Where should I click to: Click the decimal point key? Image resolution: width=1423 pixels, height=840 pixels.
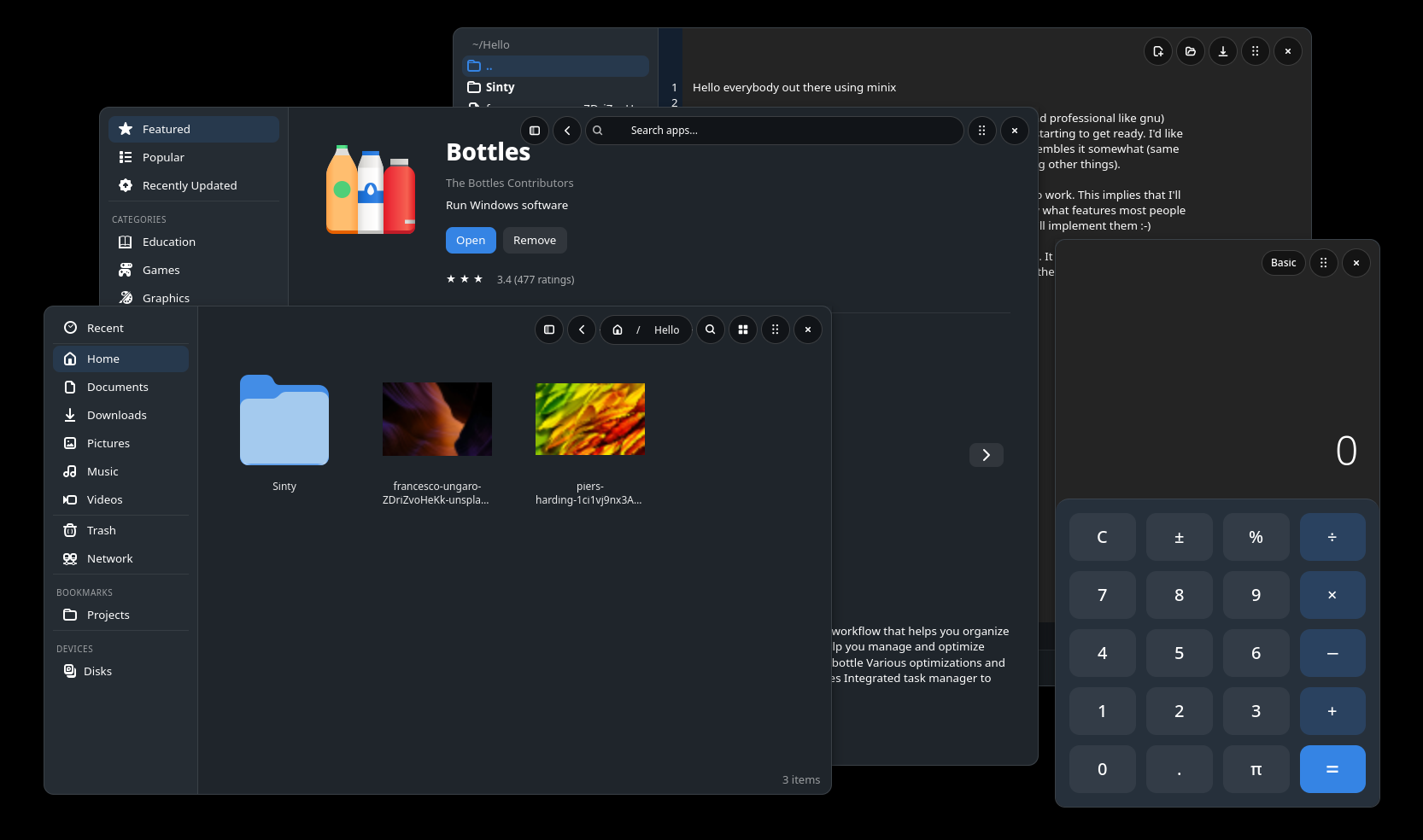pos(1180,769)
